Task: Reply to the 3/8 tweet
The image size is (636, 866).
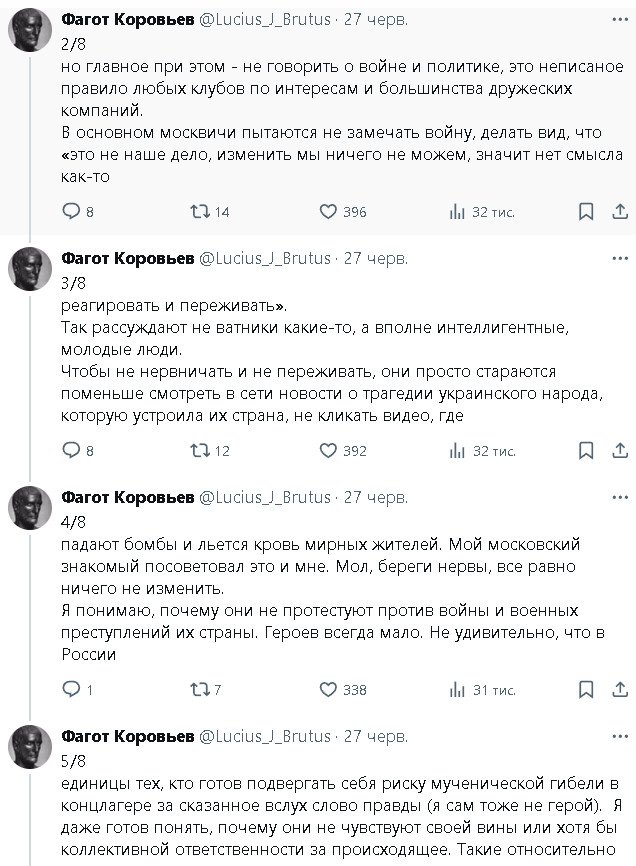Action: (71, 450)
